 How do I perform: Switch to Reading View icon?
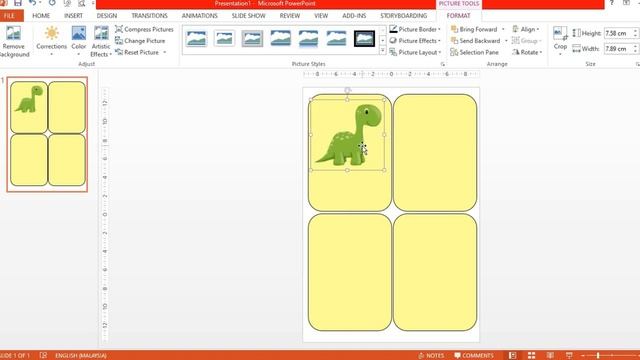[x=550, y=356]
